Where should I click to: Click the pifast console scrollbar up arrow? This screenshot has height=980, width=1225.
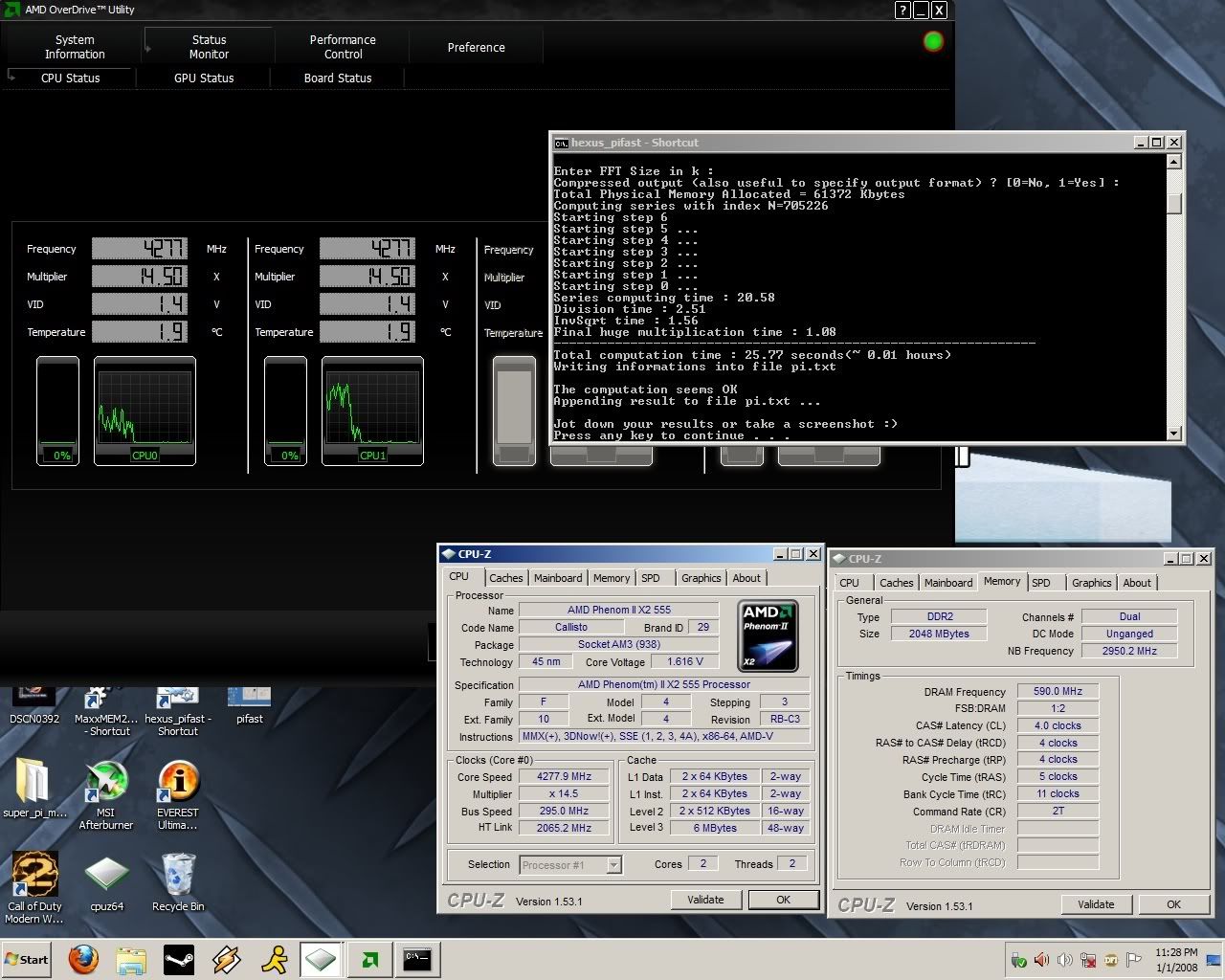point(1174,163)
